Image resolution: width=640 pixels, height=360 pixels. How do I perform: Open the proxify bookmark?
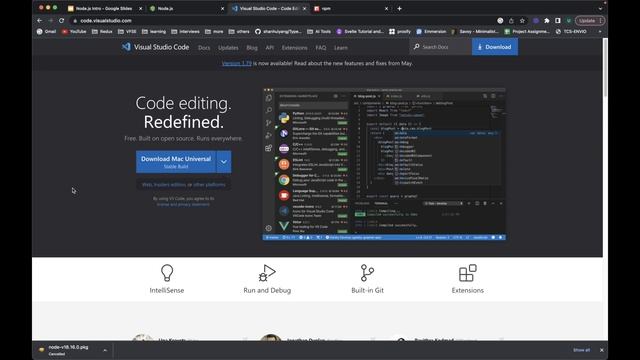pyautogui.click(x=400, y=31)
